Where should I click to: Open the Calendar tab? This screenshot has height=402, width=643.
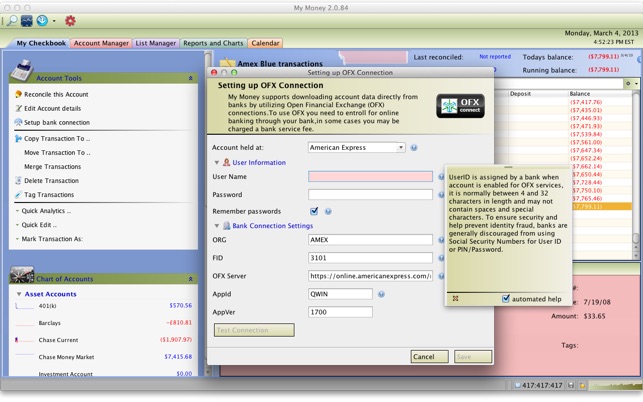click(265, 43)
